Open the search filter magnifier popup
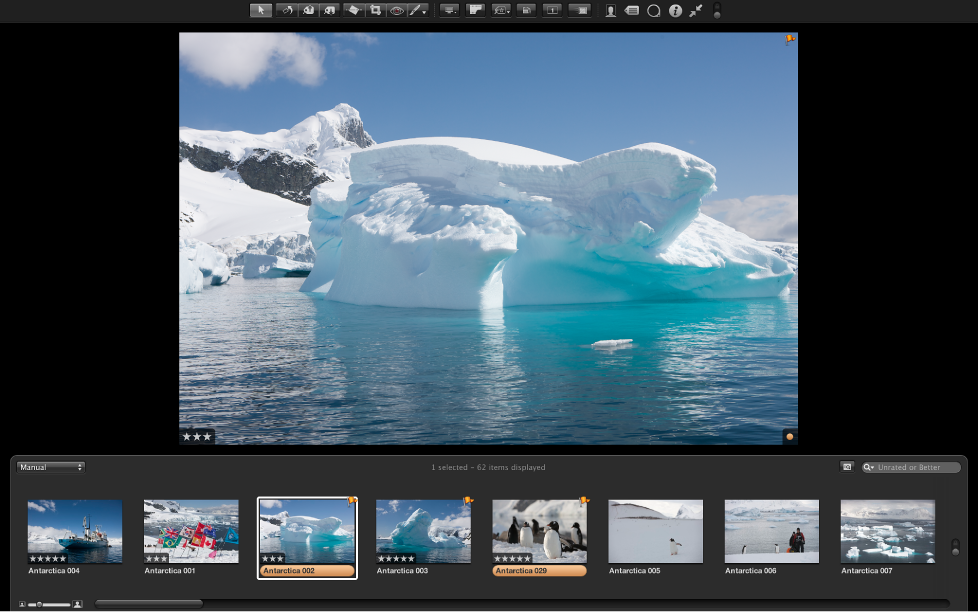 tap(869, 467)
